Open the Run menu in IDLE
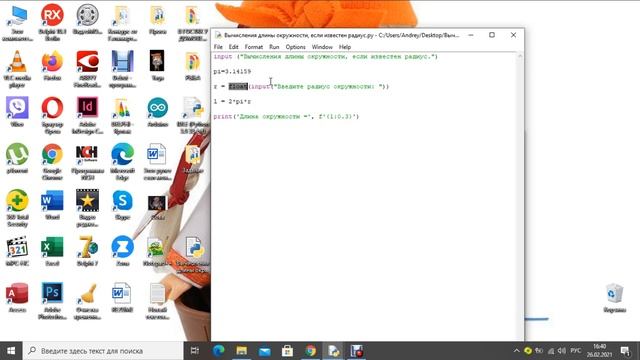The image size is (640, 360). pyautogui.click(x=274, y=47)
